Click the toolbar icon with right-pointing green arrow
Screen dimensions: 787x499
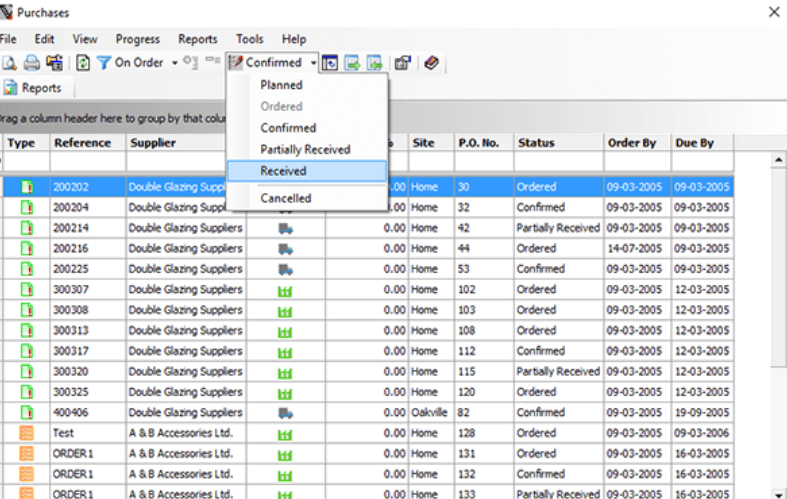pyautogui.click(x=352, y=63)
